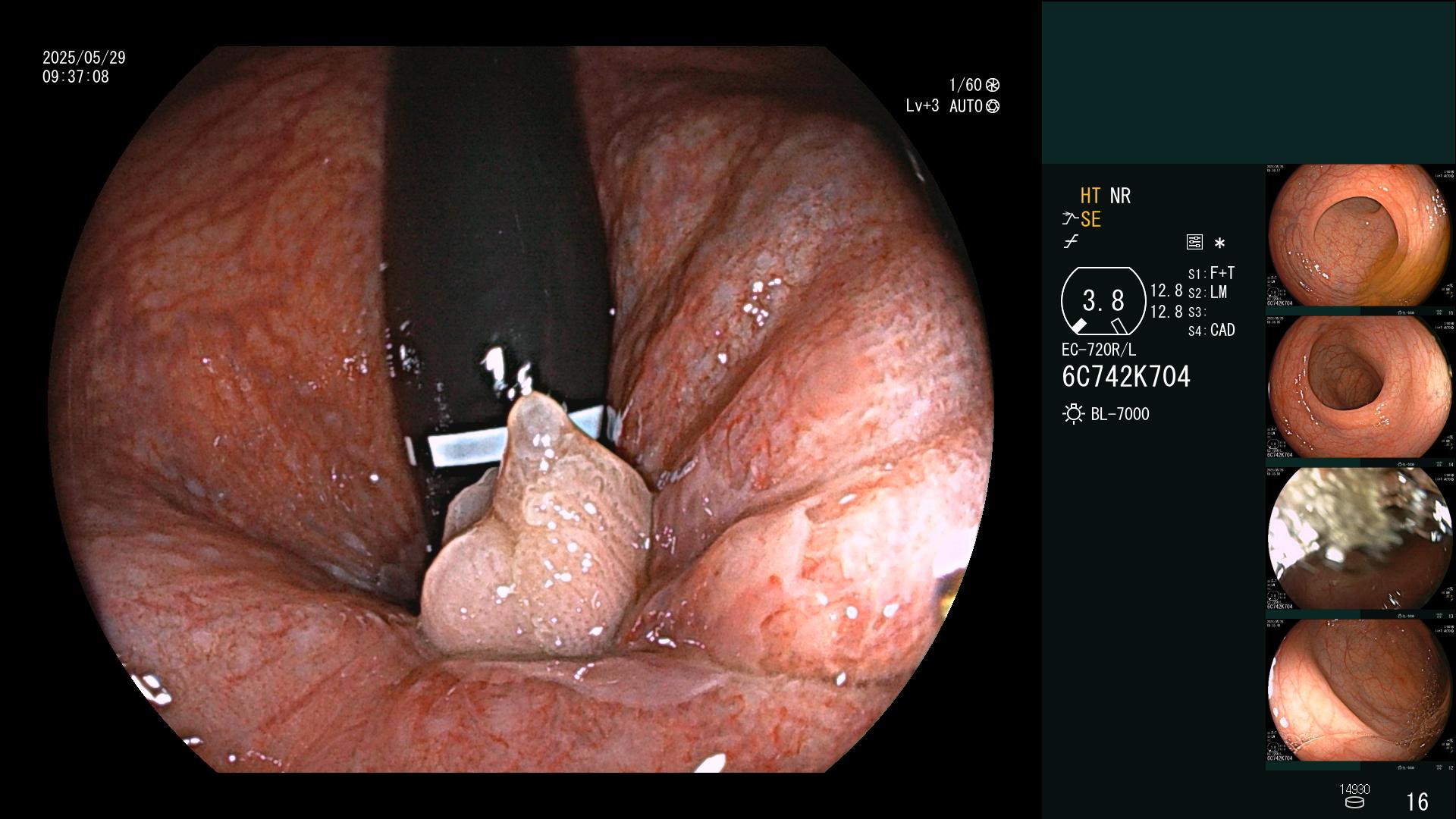
Task: Select switch assignment S4: CAD
Action: (x=1211, y=330)
